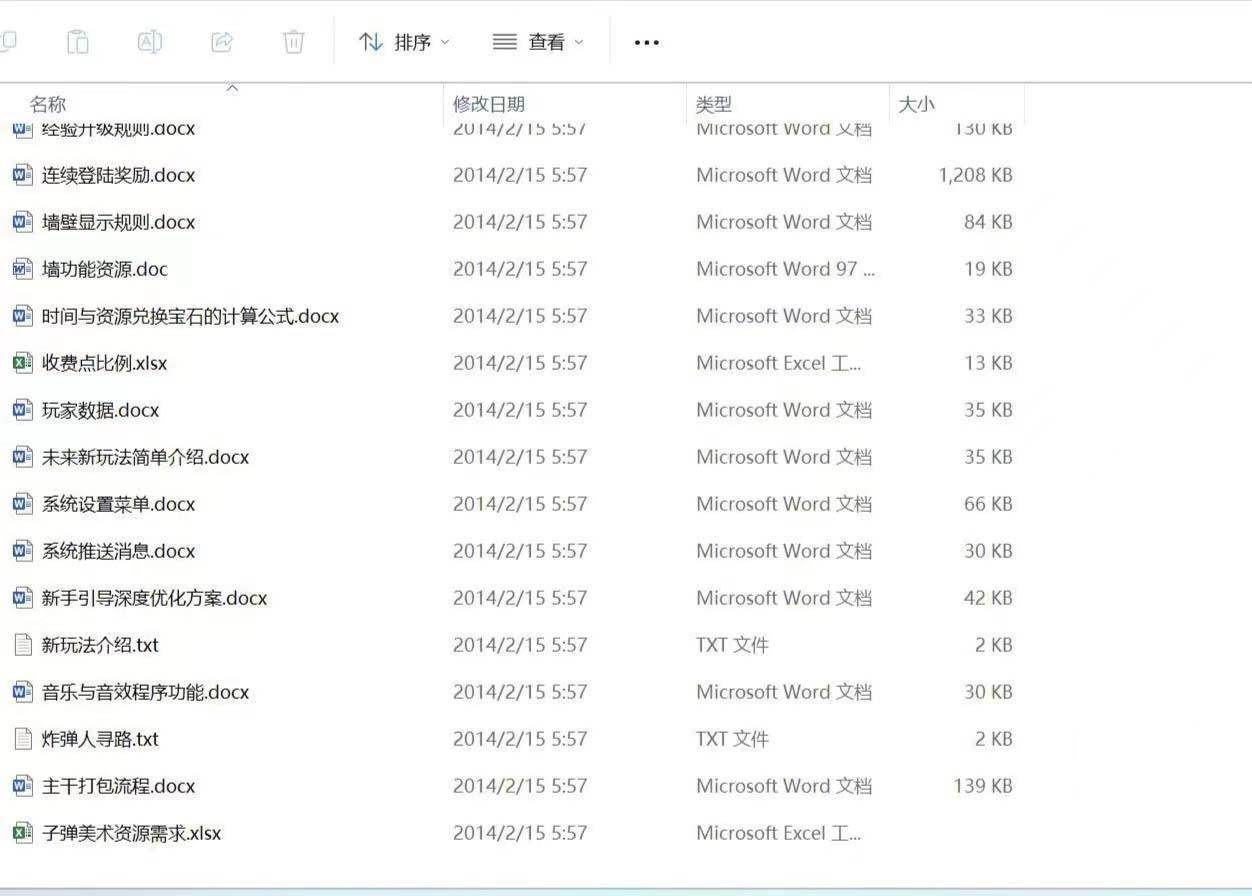Click Excel icon of 子弹美术资源需求.xlsx
The height and width of the screenshot is (896, 1252).
23,833
